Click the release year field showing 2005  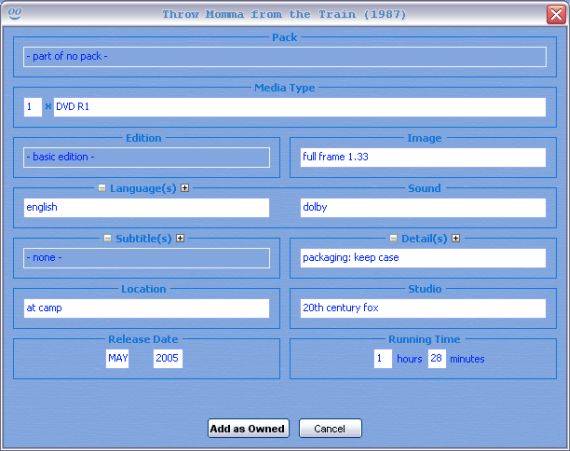[168, 358]
